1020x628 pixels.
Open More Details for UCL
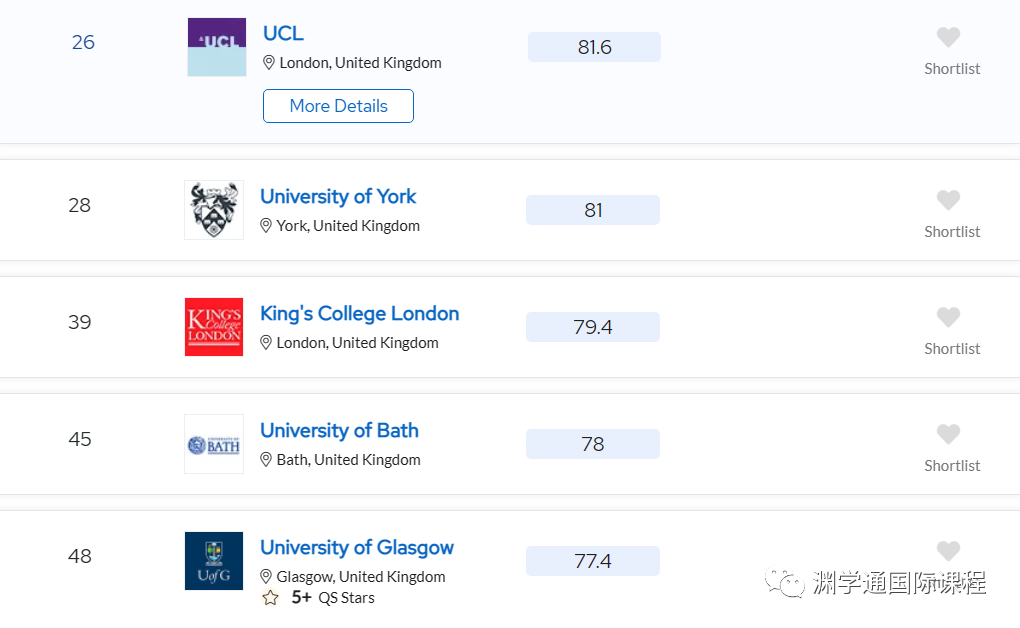338,106
